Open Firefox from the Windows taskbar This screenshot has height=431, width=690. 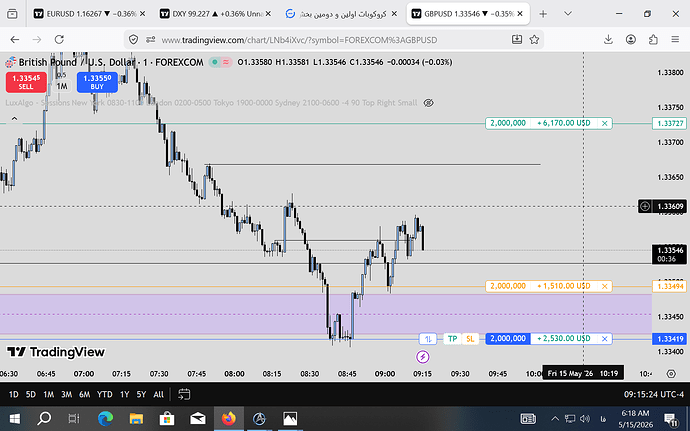228,418
